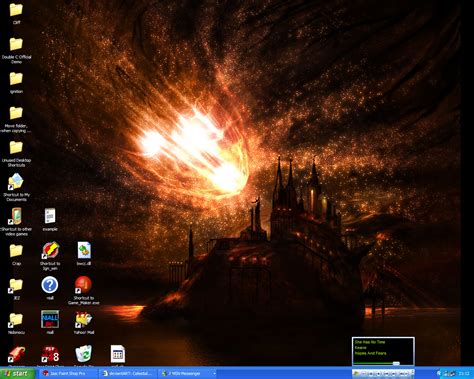
Task: Click the media player seek slider thumb
Action: 396,363
